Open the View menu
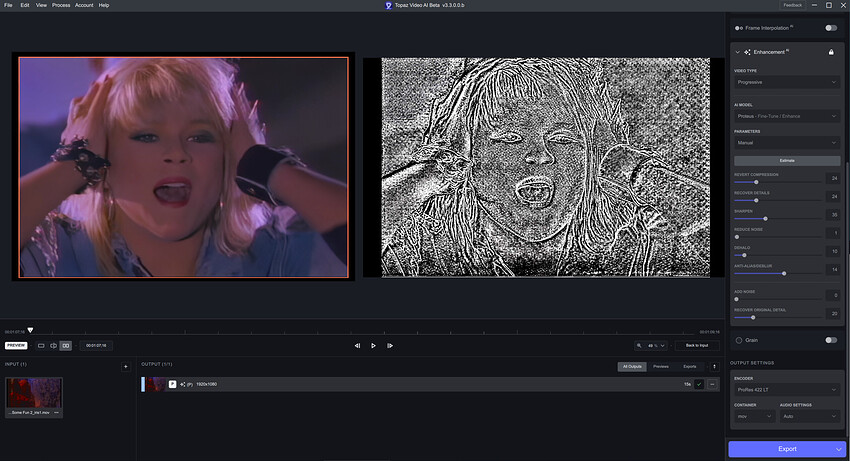Viewport: 850px width, 461px height. tap(41, 5)
